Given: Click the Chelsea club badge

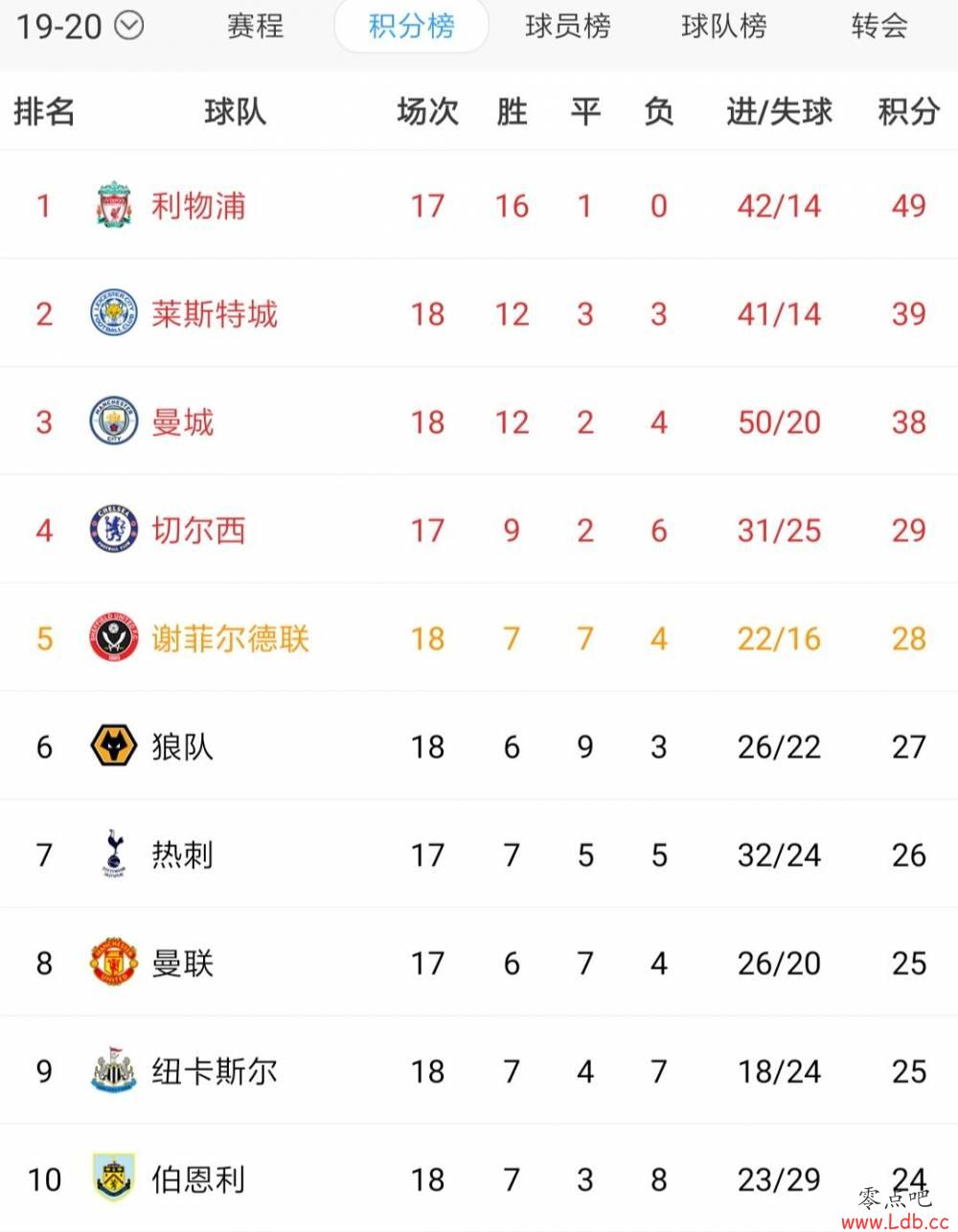Looking at the screenshot, I should coord(114,530).
